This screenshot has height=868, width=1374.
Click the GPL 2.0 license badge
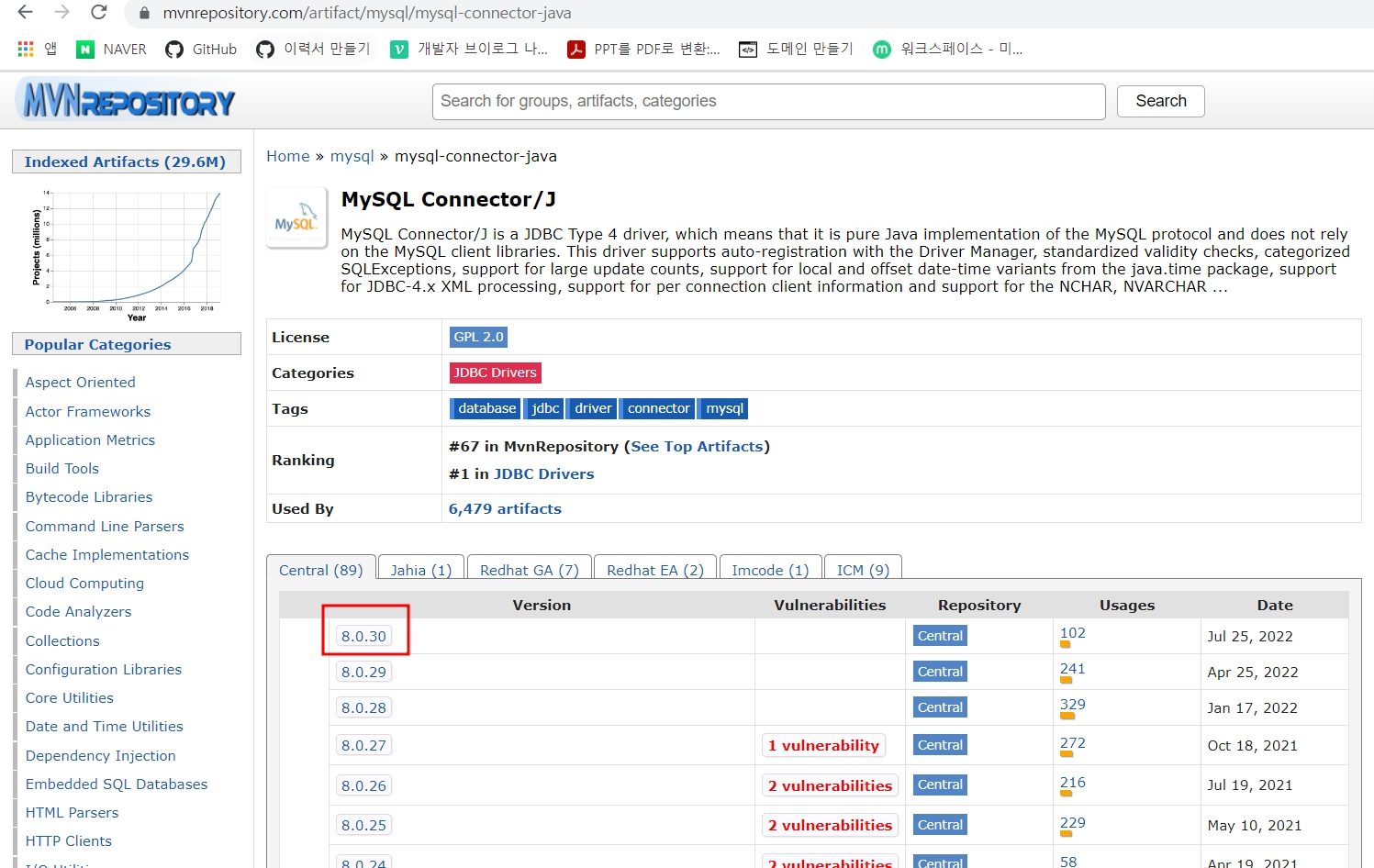pos(478,337)
